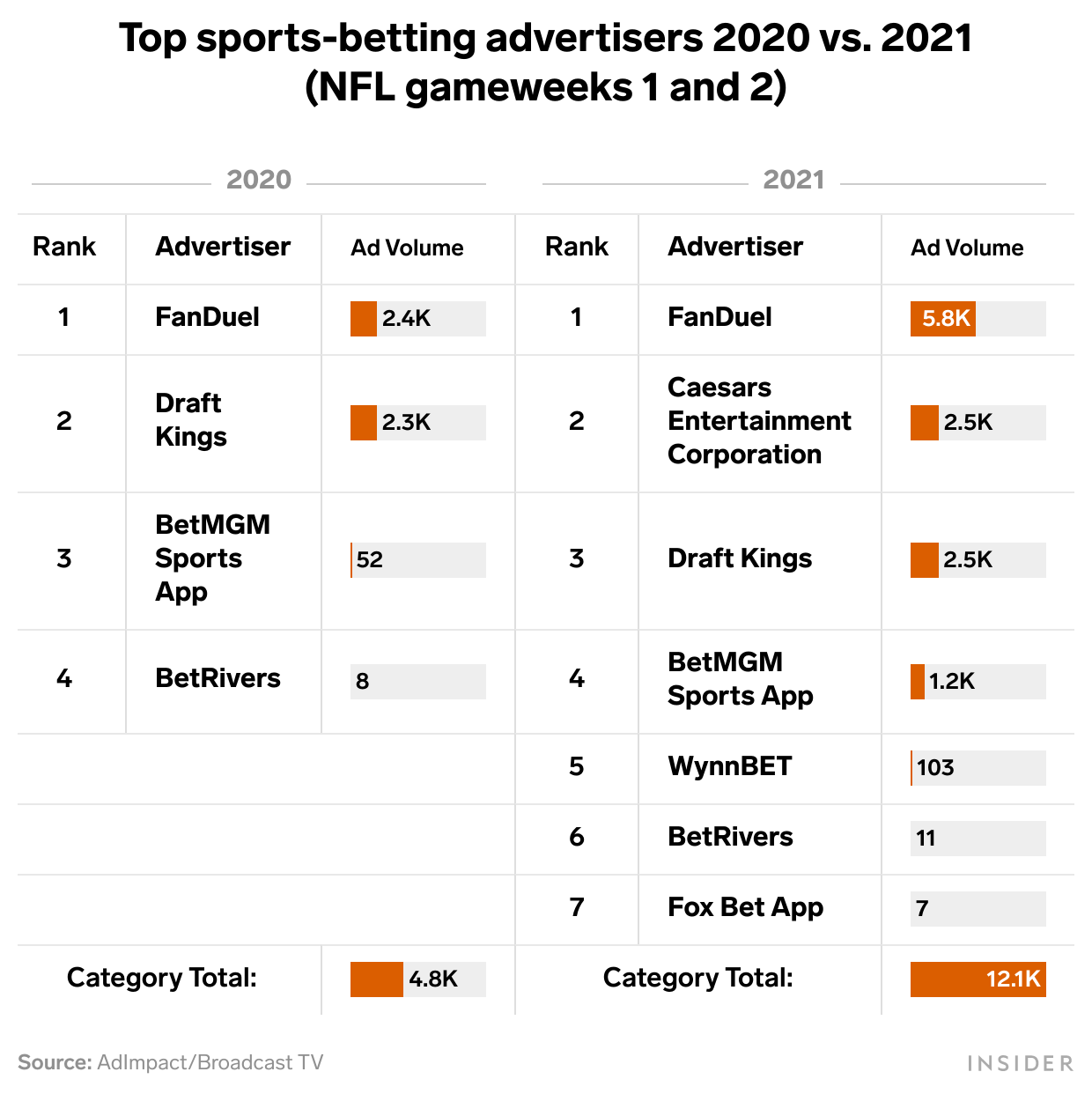Viewport: 1092px width, 1094px height.
Task: Select the 2021 column header label
Action: pos(794,180)
